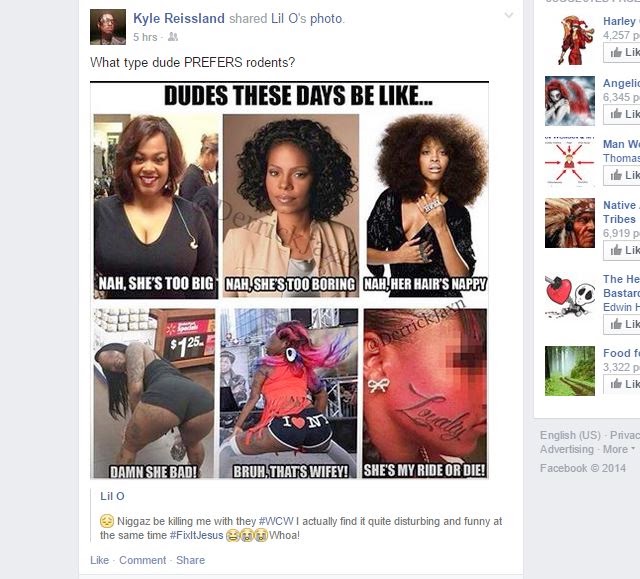Click the heart and skull page thumbnail
Image resolution: width=640 pixels, height=579 pixels.
570,297
